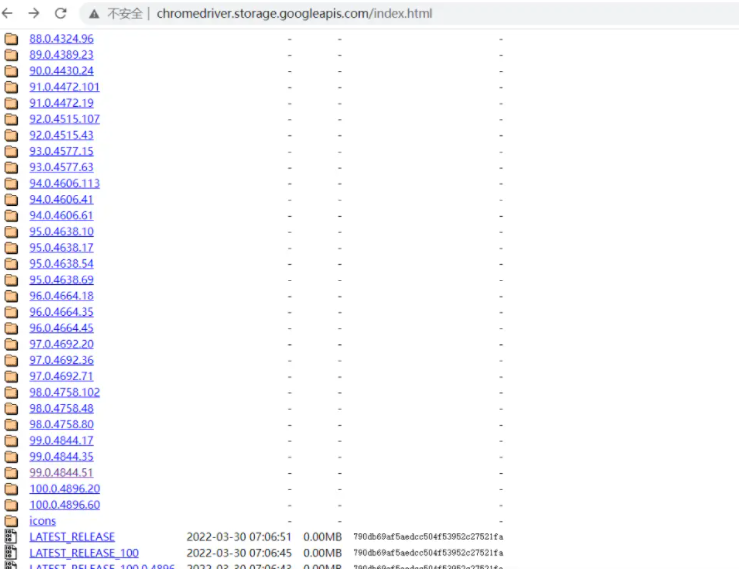Select 0.00MB size in LATEST_RELEASE row
The height and width of the screenshot is (575, 739).
pos(322,537)
